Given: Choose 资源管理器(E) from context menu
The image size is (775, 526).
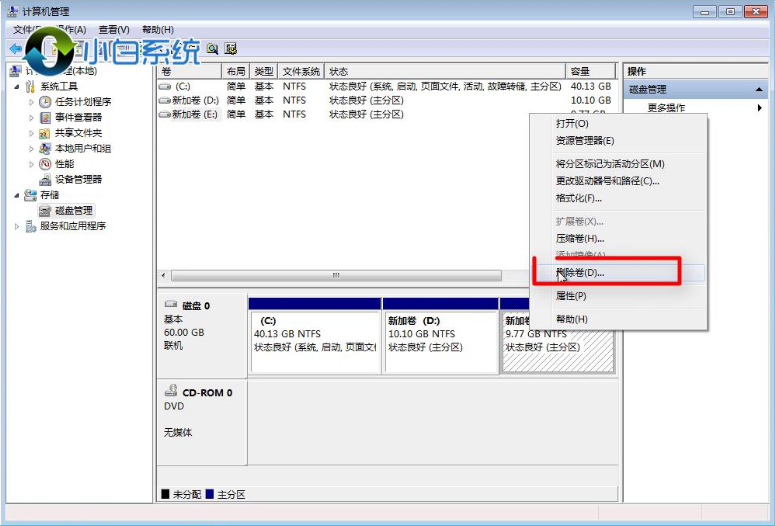Looking at the screenshot, I should (618, 141).
